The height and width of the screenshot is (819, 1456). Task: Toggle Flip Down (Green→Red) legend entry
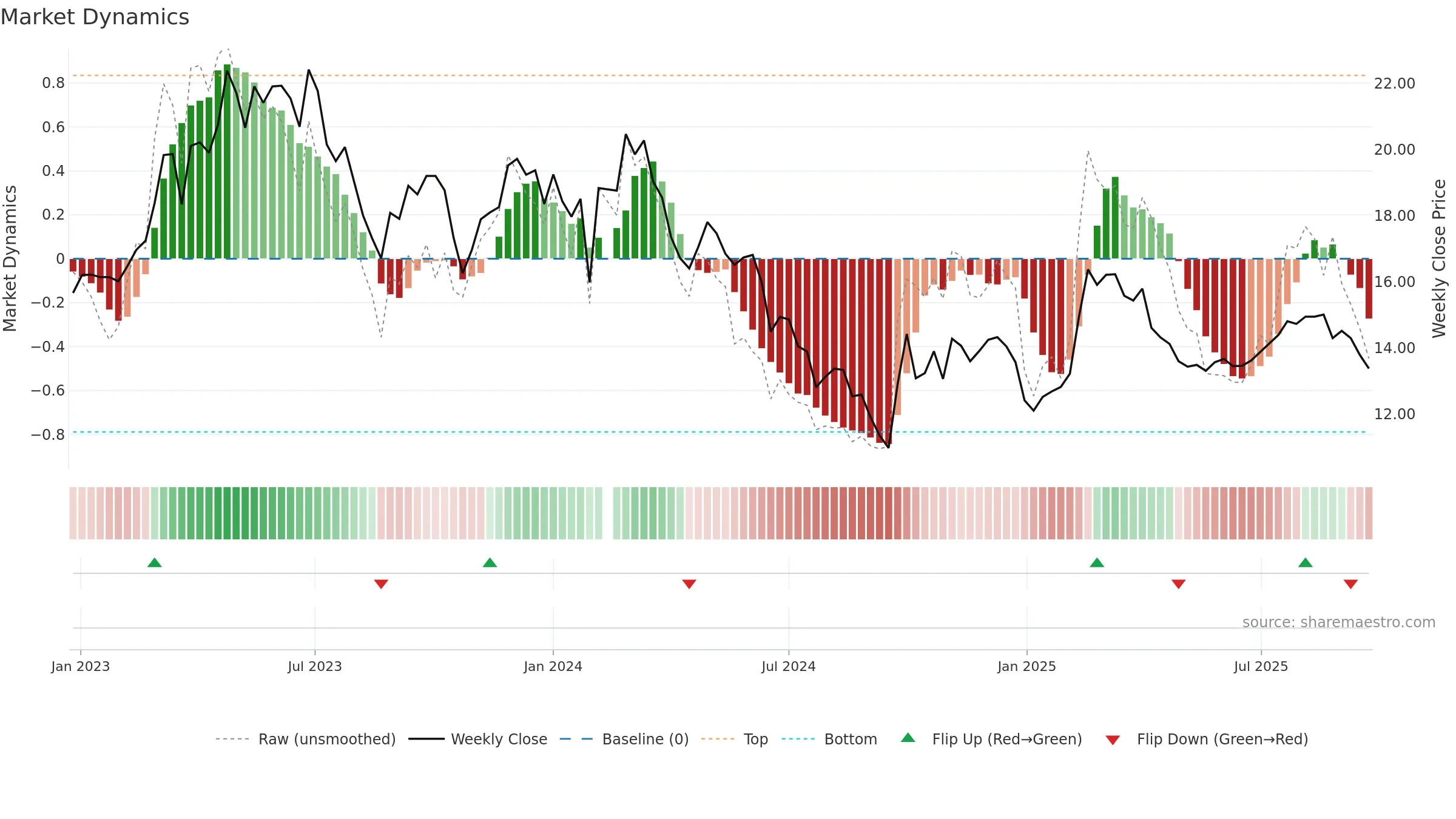pyautogui.click(x=1207, y=739)
